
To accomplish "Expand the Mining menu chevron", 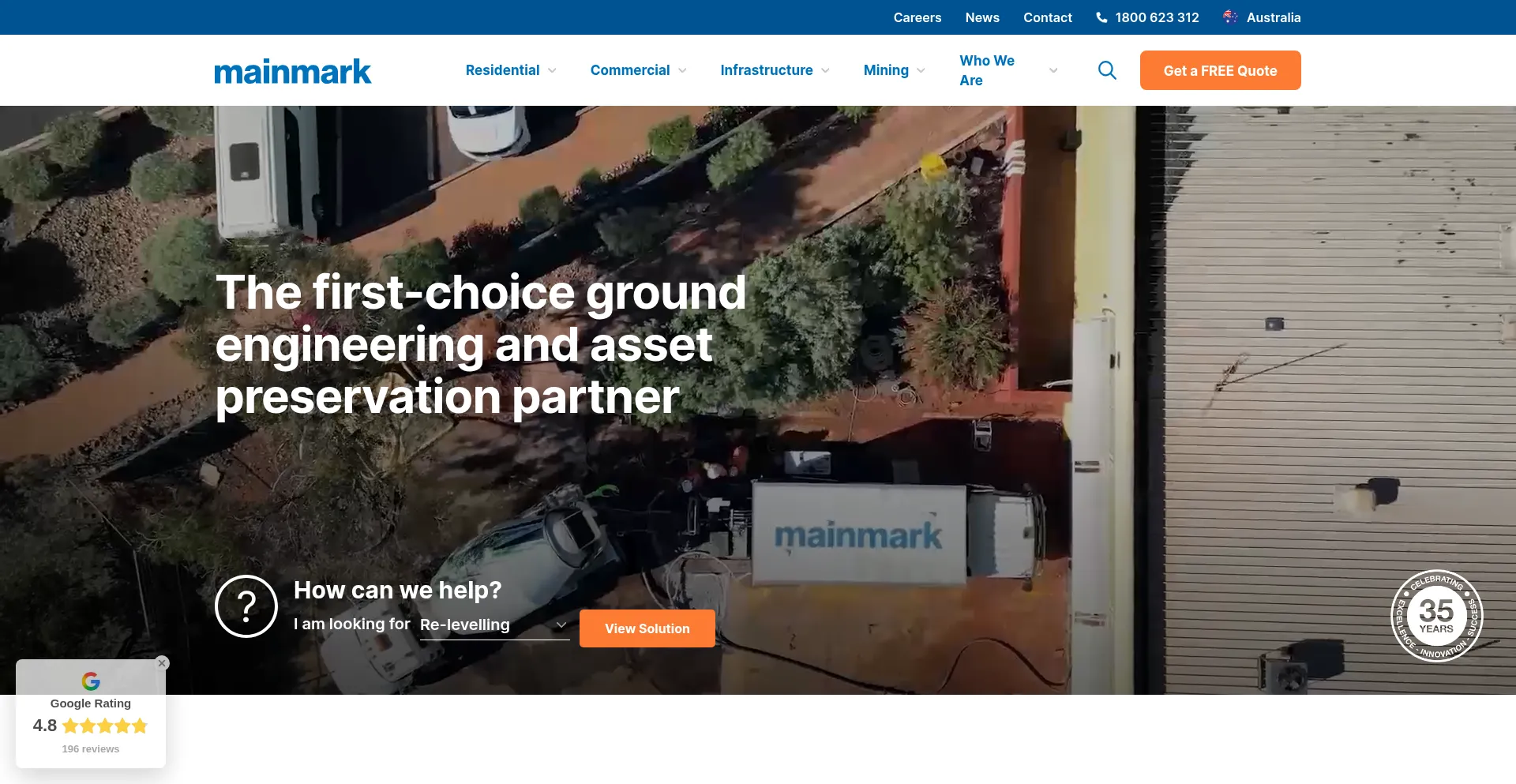I will point(921,70).
